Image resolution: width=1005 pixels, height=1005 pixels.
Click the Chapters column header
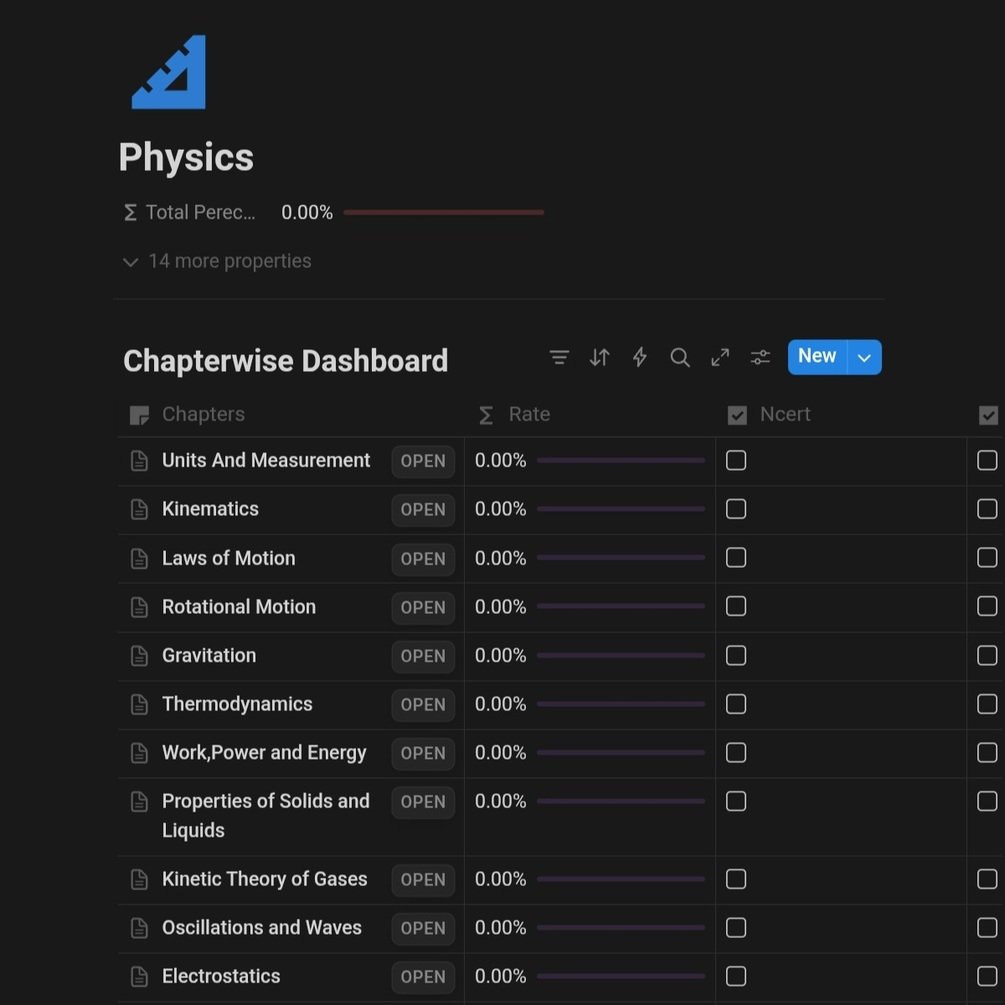coord(203,415)
